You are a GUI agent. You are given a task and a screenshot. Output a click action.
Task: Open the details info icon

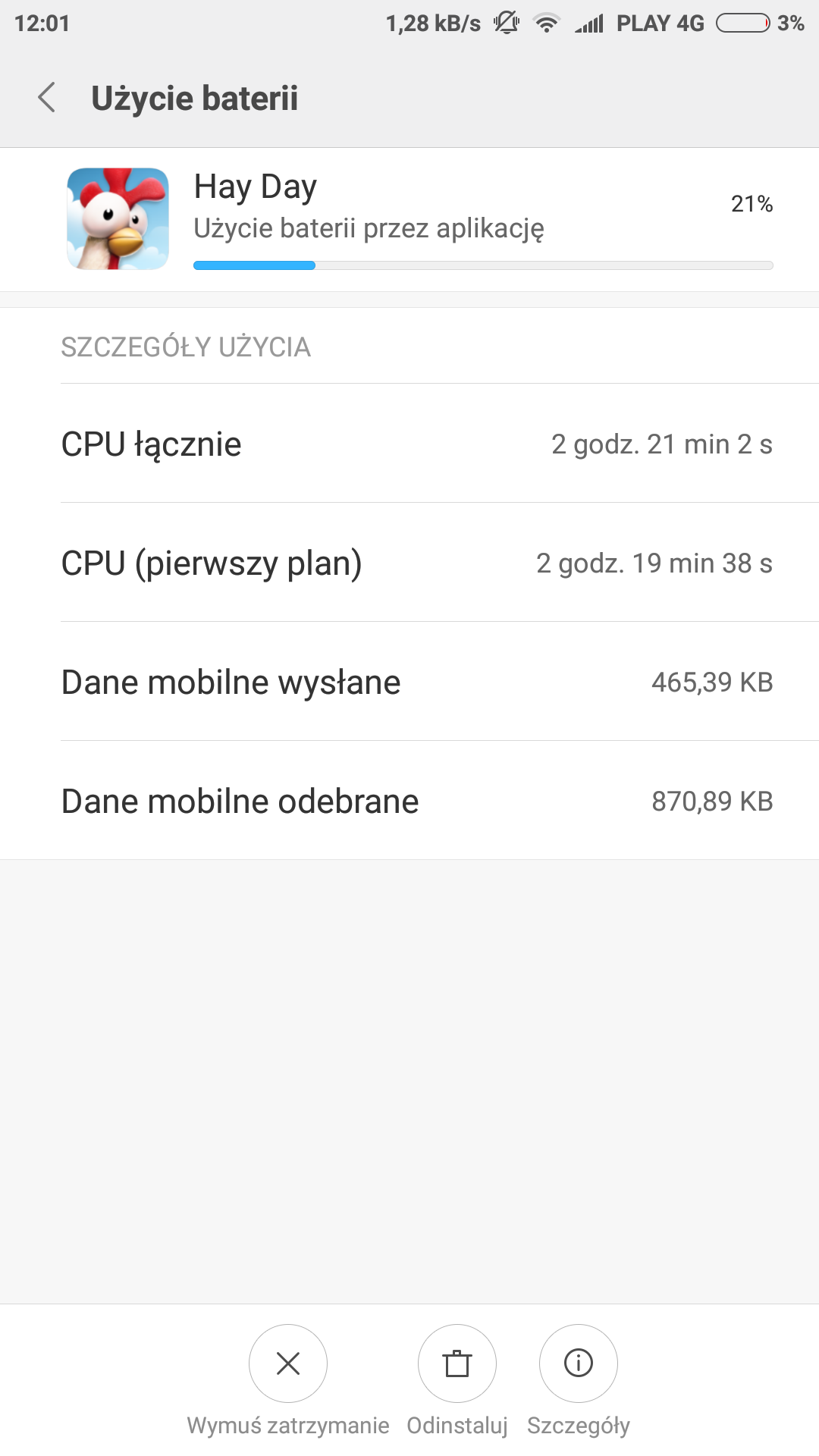pyautogui.click(x=579, y=1363)
